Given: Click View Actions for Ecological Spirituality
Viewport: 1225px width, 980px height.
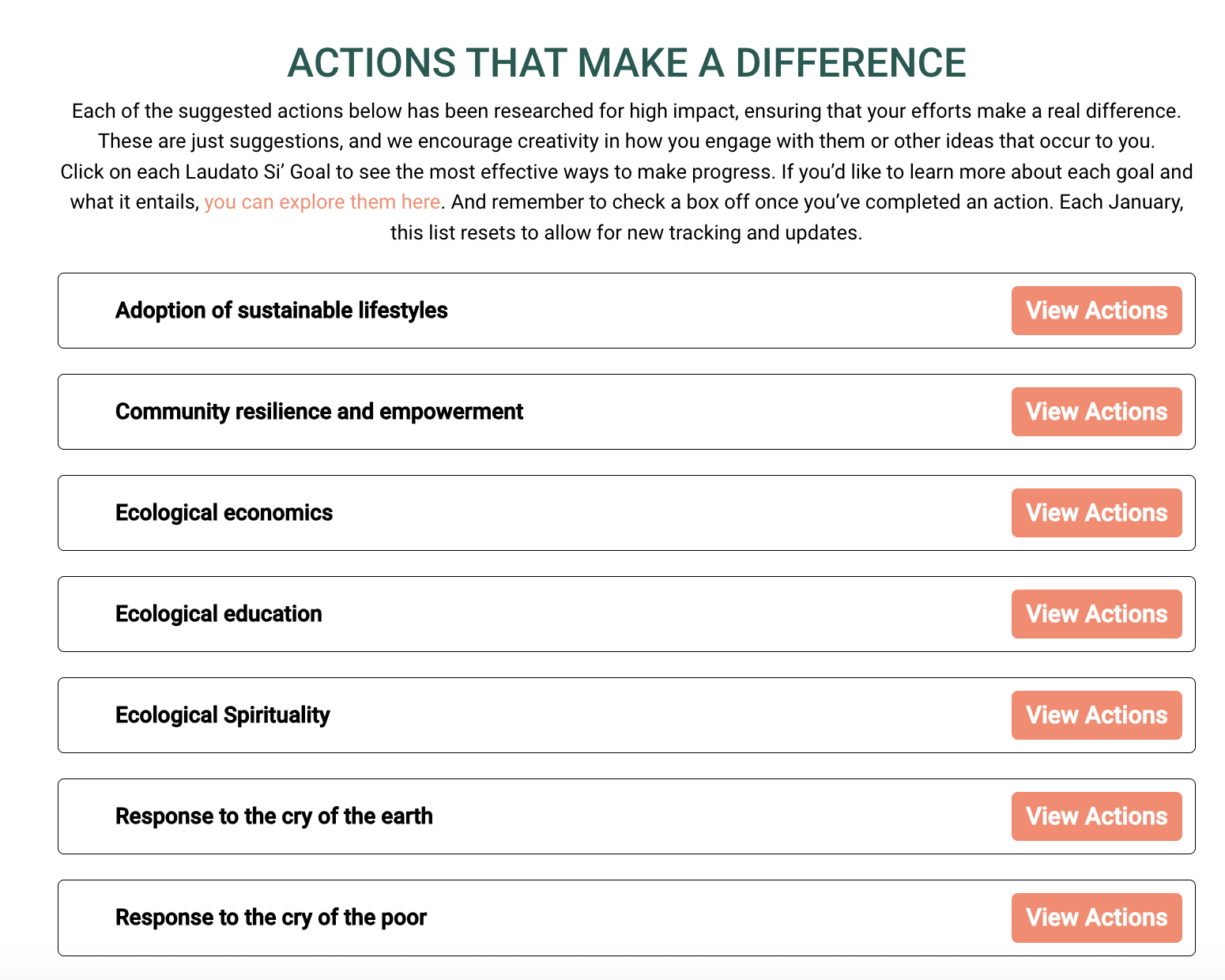Looking at the screenshot, I should tap(1096, 715).
